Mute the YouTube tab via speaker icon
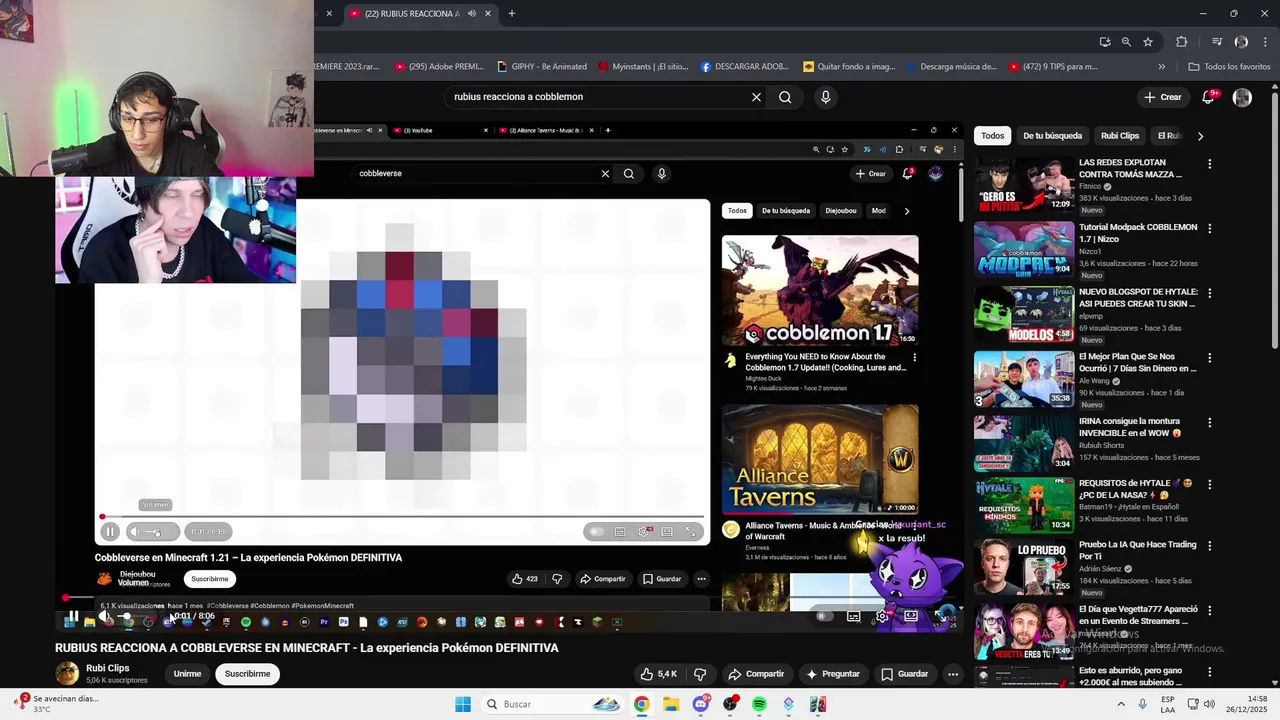1280x720 pixels. coord(472,14)
